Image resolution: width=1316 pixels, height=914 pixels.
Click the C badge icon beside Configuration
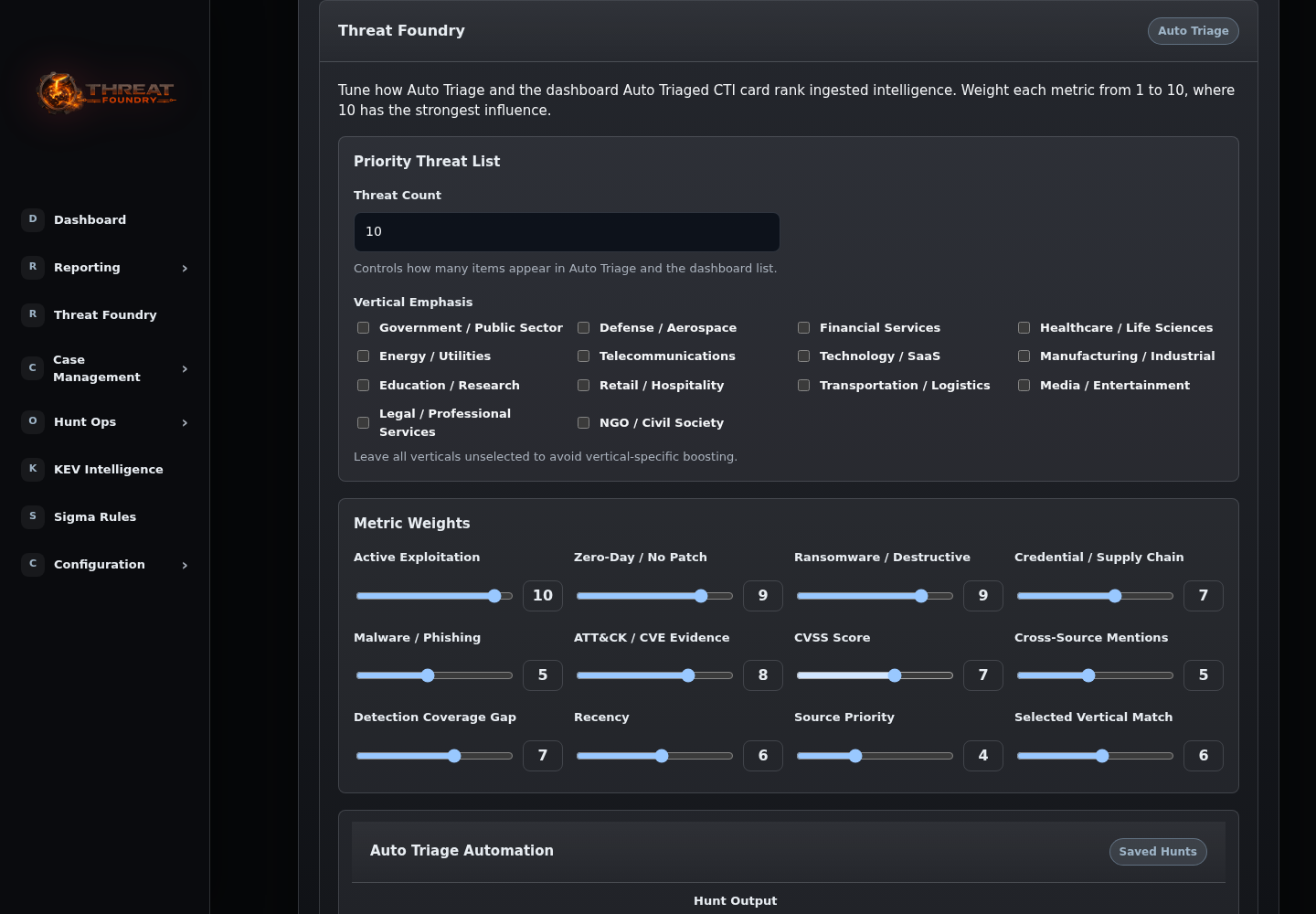[x=33, y=564]
